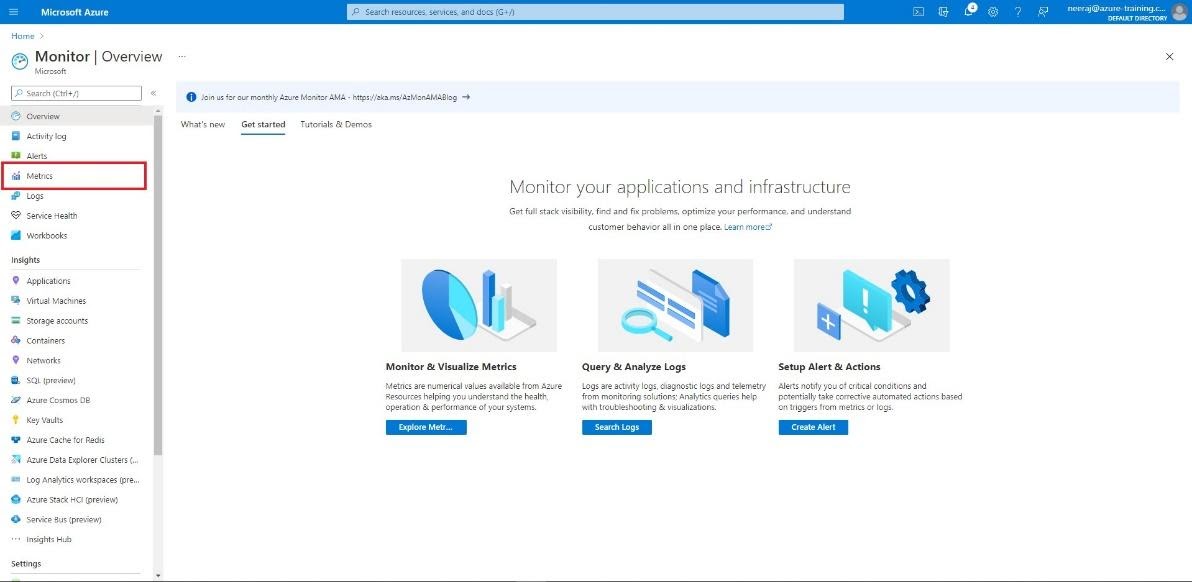Image resolution: width=1192 pixels, height=582 pixels.
Task: Click the Workbooks icon in the sidebar
Action: [16, 236]
